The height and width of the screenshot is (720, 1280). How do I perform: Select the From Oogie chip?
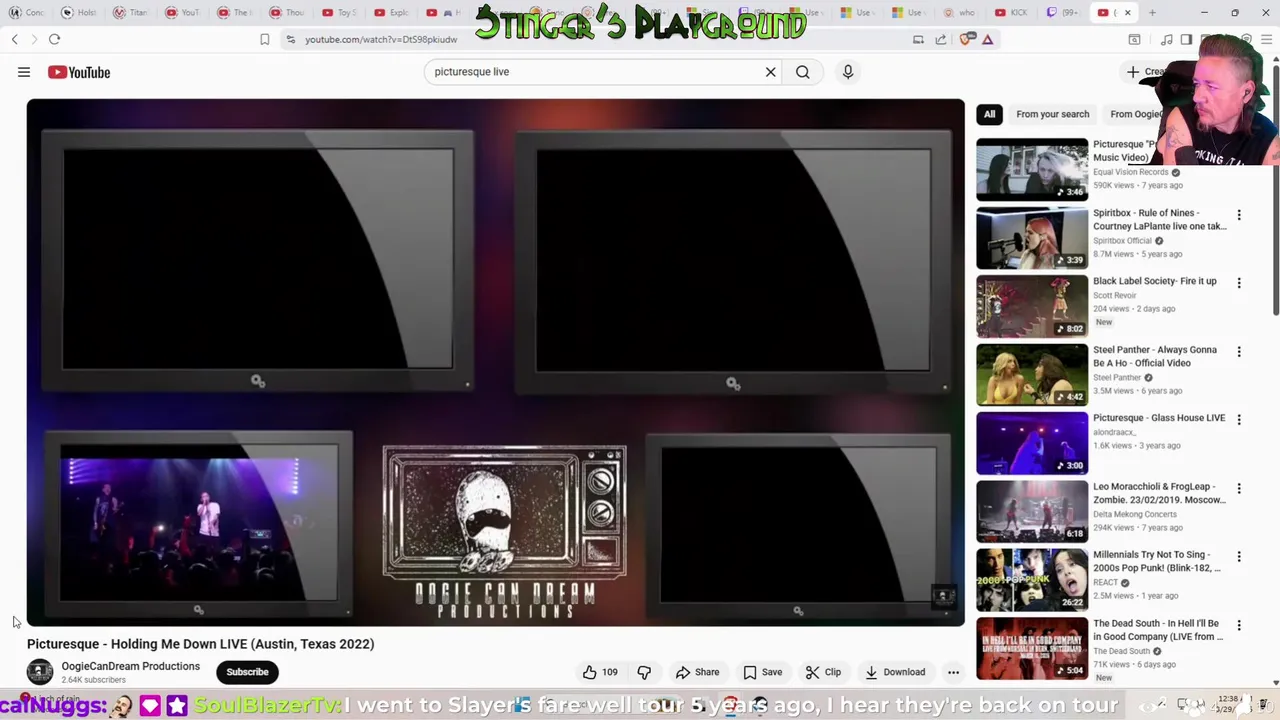pos(1135,114)
